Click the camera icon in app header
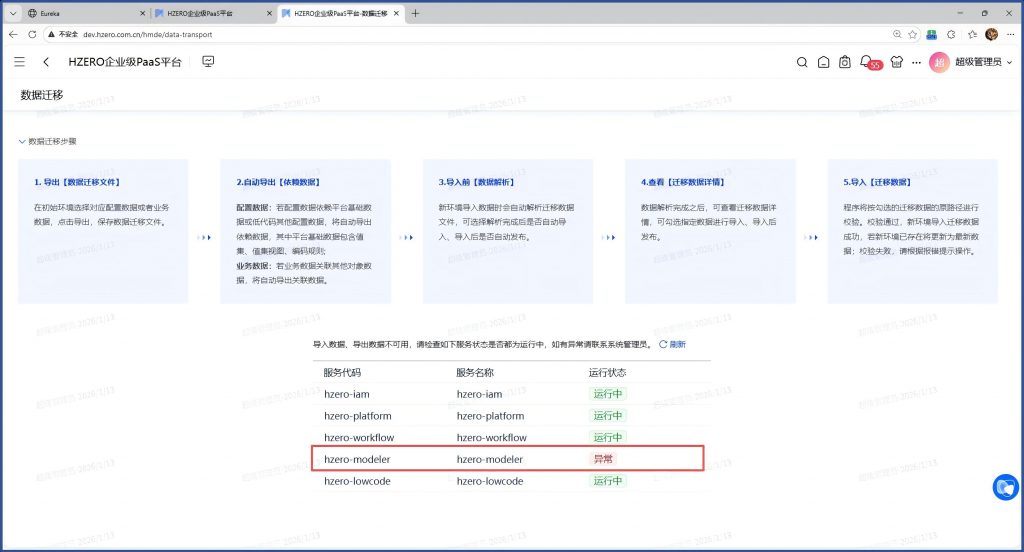This screenshot has height=552, width=1024. click(844, 62)
